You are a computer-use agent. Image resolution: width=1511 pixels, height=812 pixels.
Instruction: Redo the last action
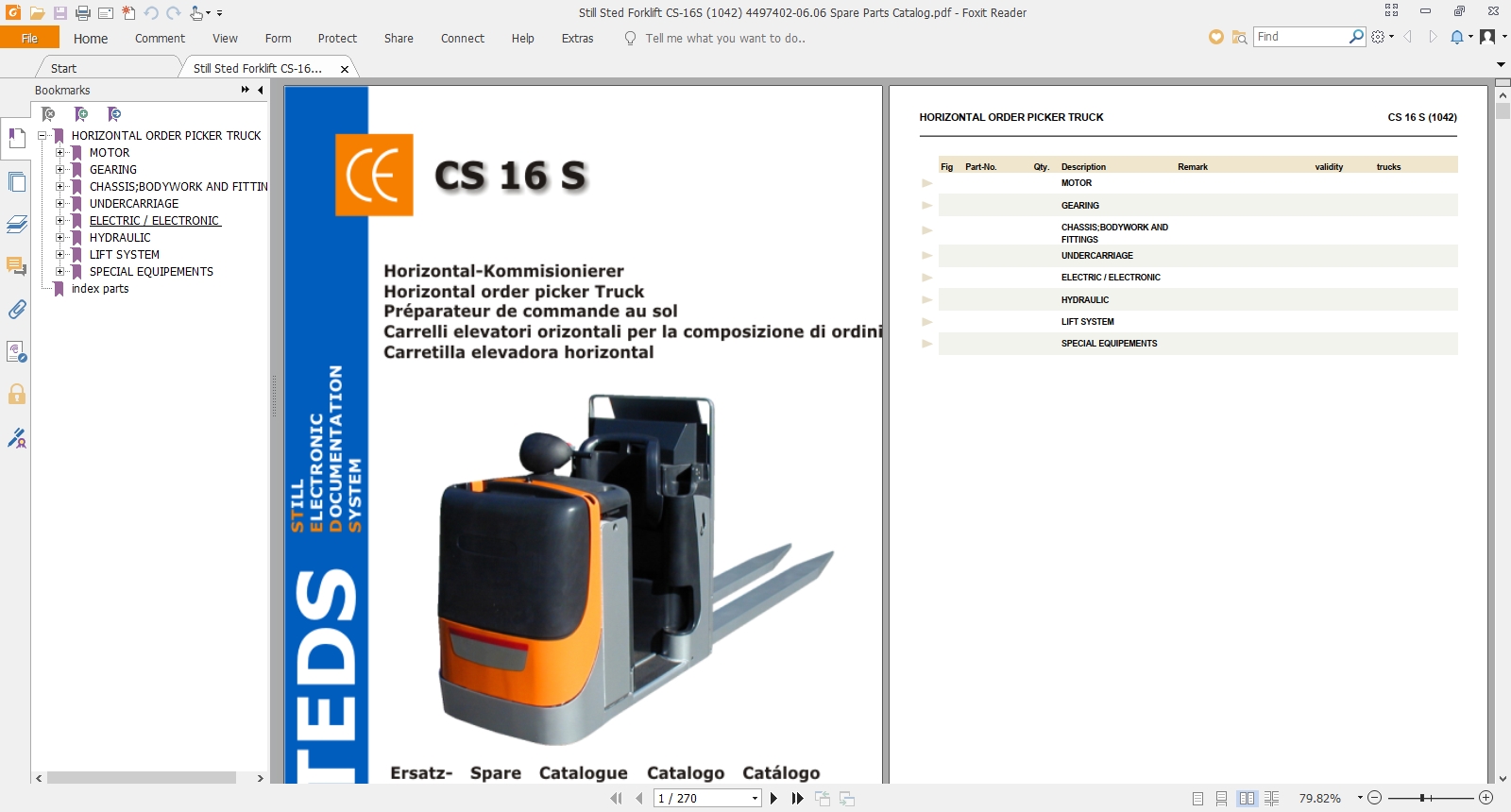pyautogui.click(x=174, y=13)
